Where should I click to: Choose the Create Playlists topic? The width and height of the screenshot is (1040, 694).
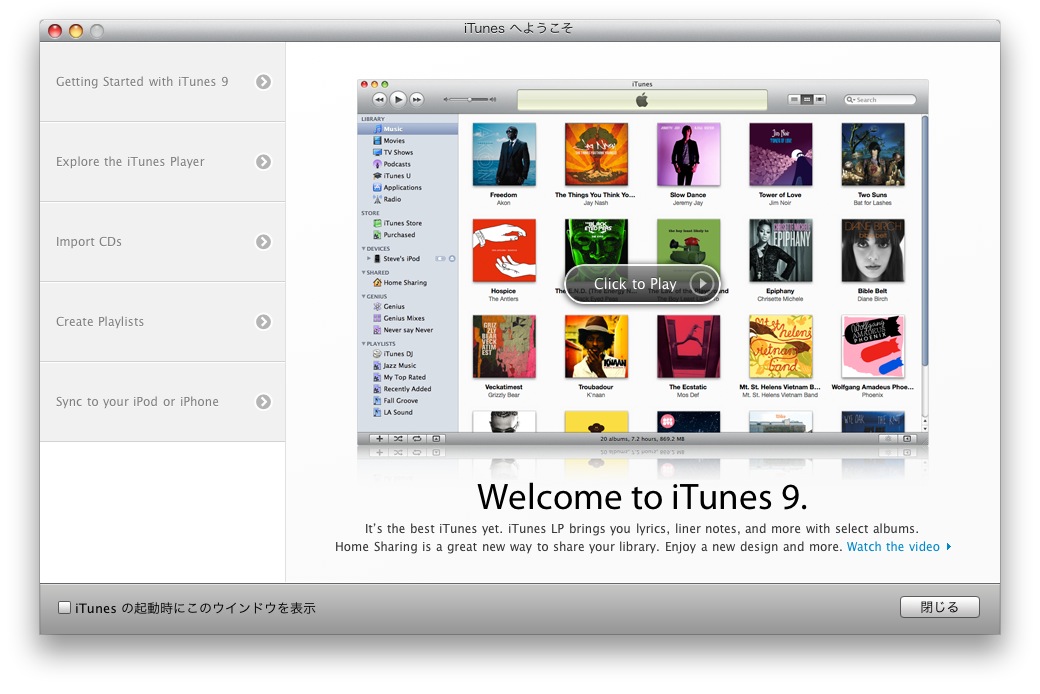[x=162, y=322]
